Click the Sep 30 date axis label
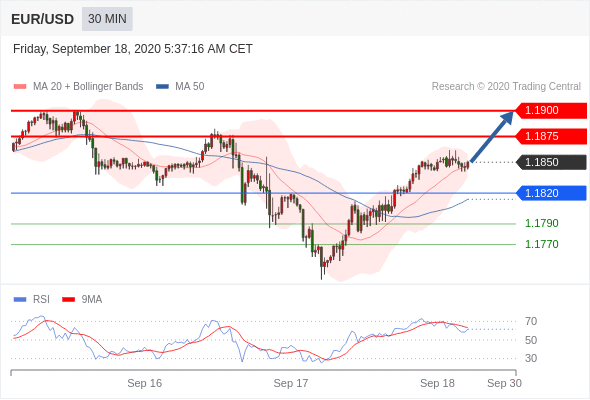Screen dimensions: 590x400 (504, 383)
